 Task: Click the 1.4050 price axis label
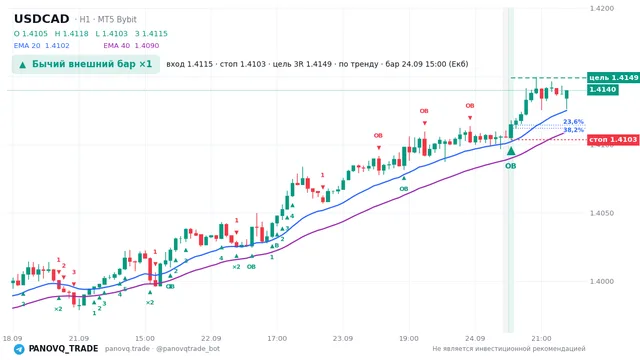tap(602, 213)
